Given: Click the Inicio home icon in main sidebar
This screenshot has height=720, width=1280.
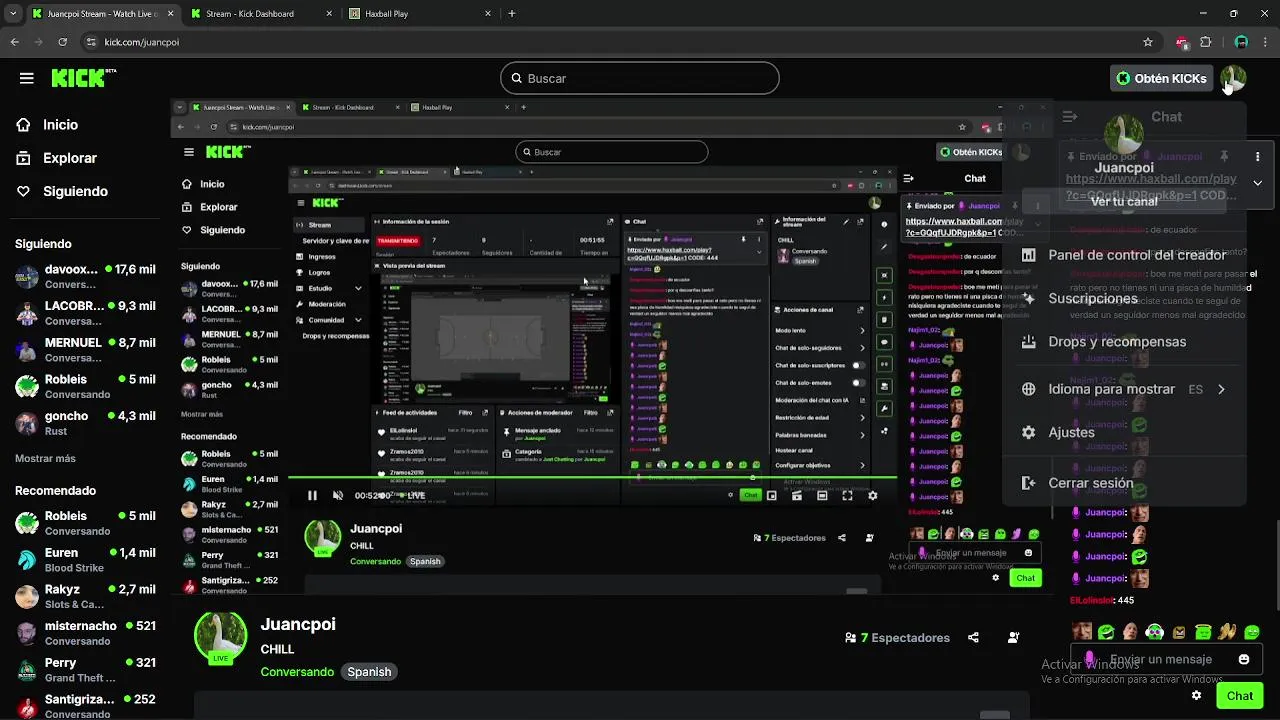Looking at the screenshot, I should point(24,125).
